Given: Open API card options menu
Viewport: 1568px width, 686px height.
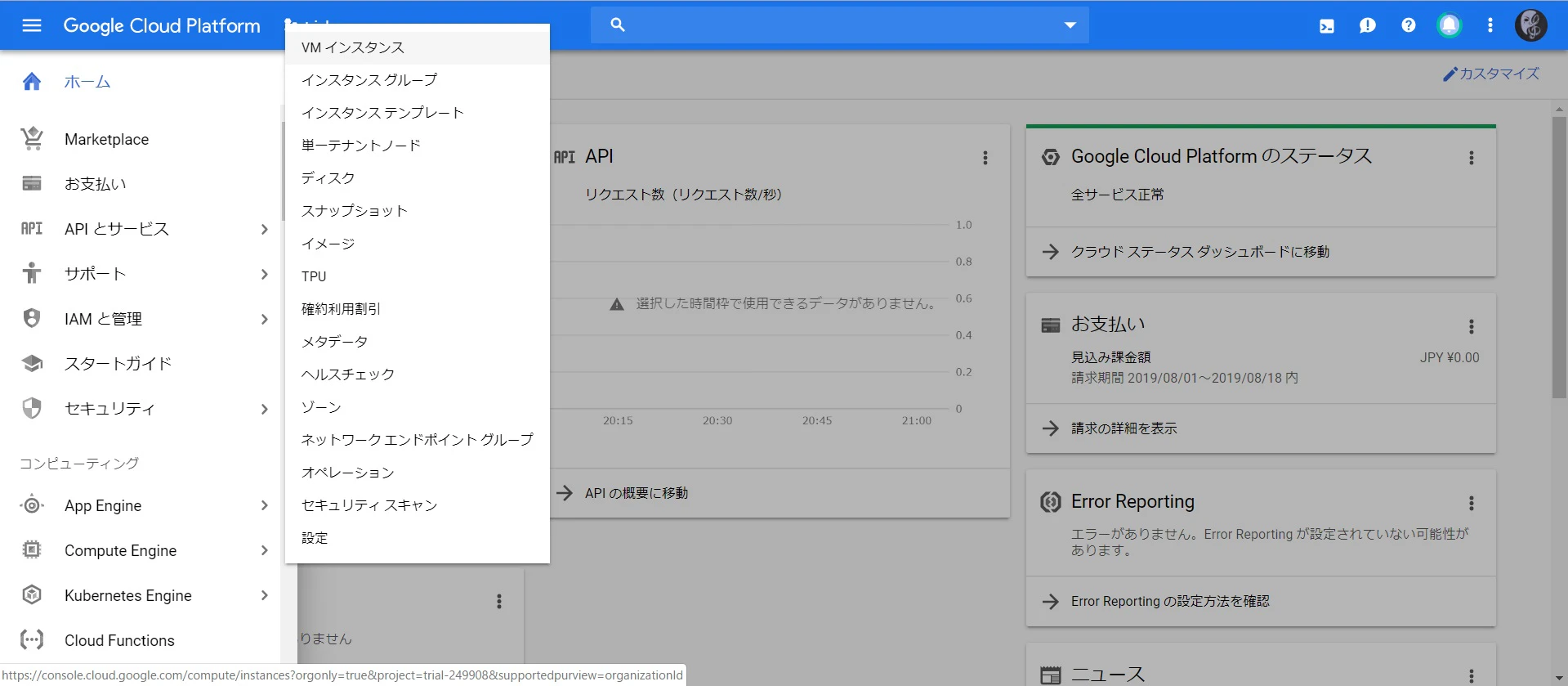Looking at the screenshot, I should 985,158.
